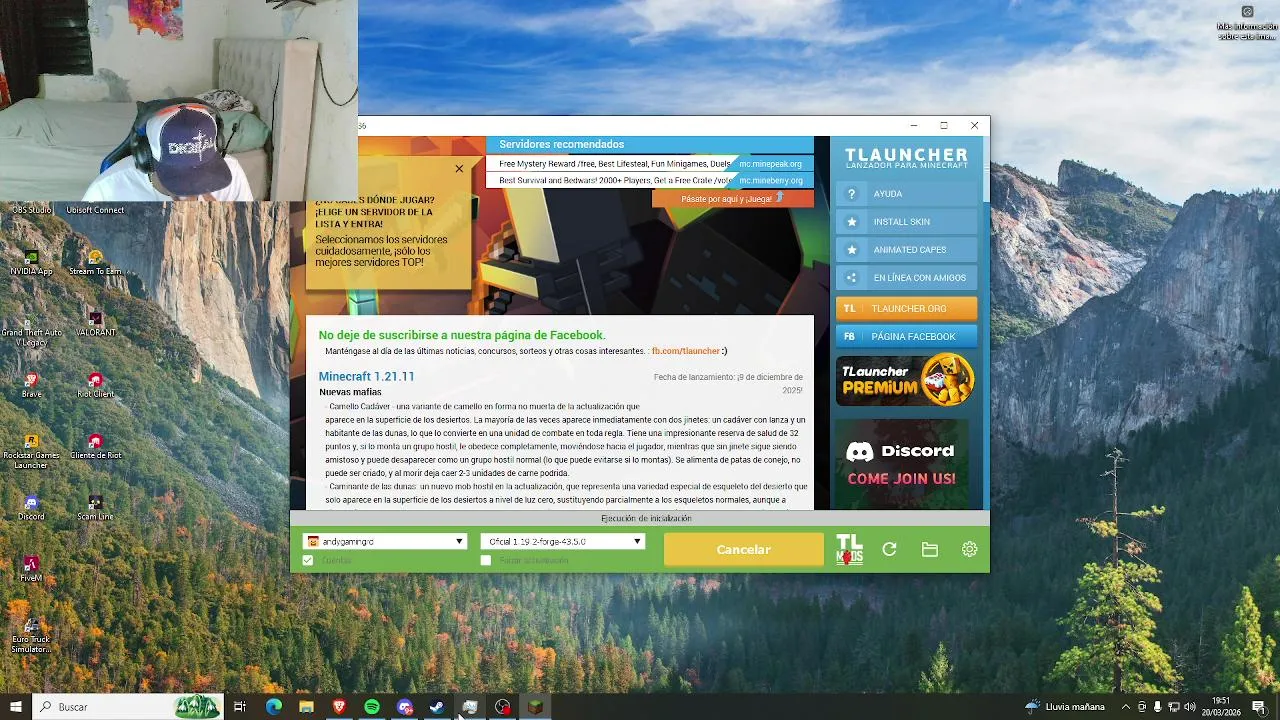Click the Minecraft block taskbar icon
This screenshot has width=1280, height=720.
coord(536,707)
